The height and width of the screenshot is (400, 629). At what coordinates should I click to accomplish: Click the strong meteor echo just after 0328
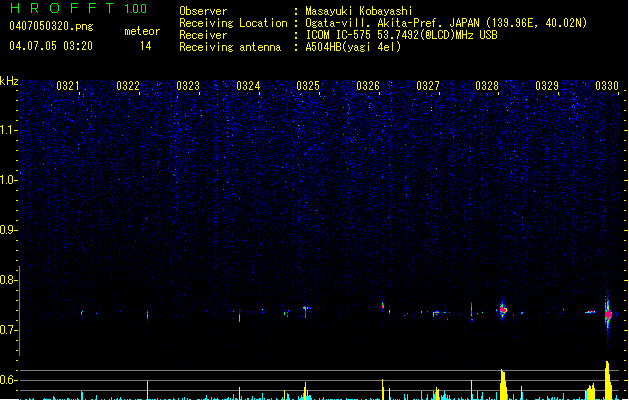click(x=503, y=310)
